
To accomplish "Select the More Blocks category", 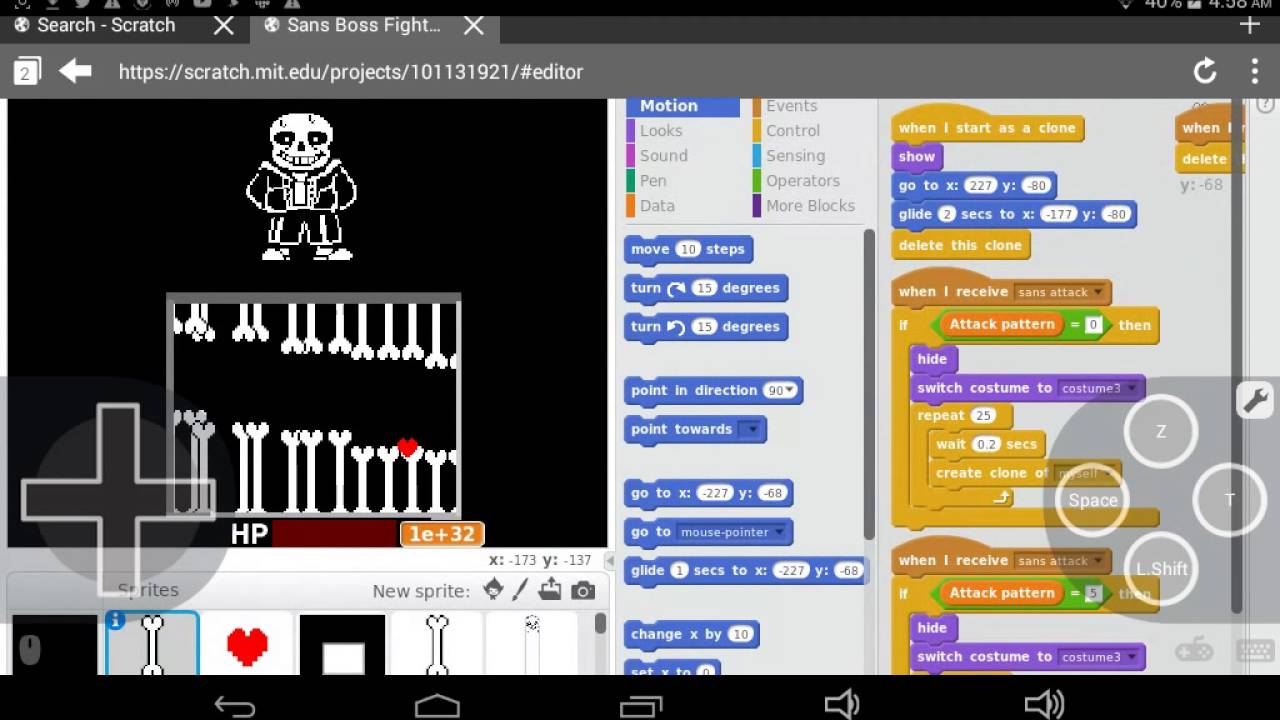I will coord(810,206).
